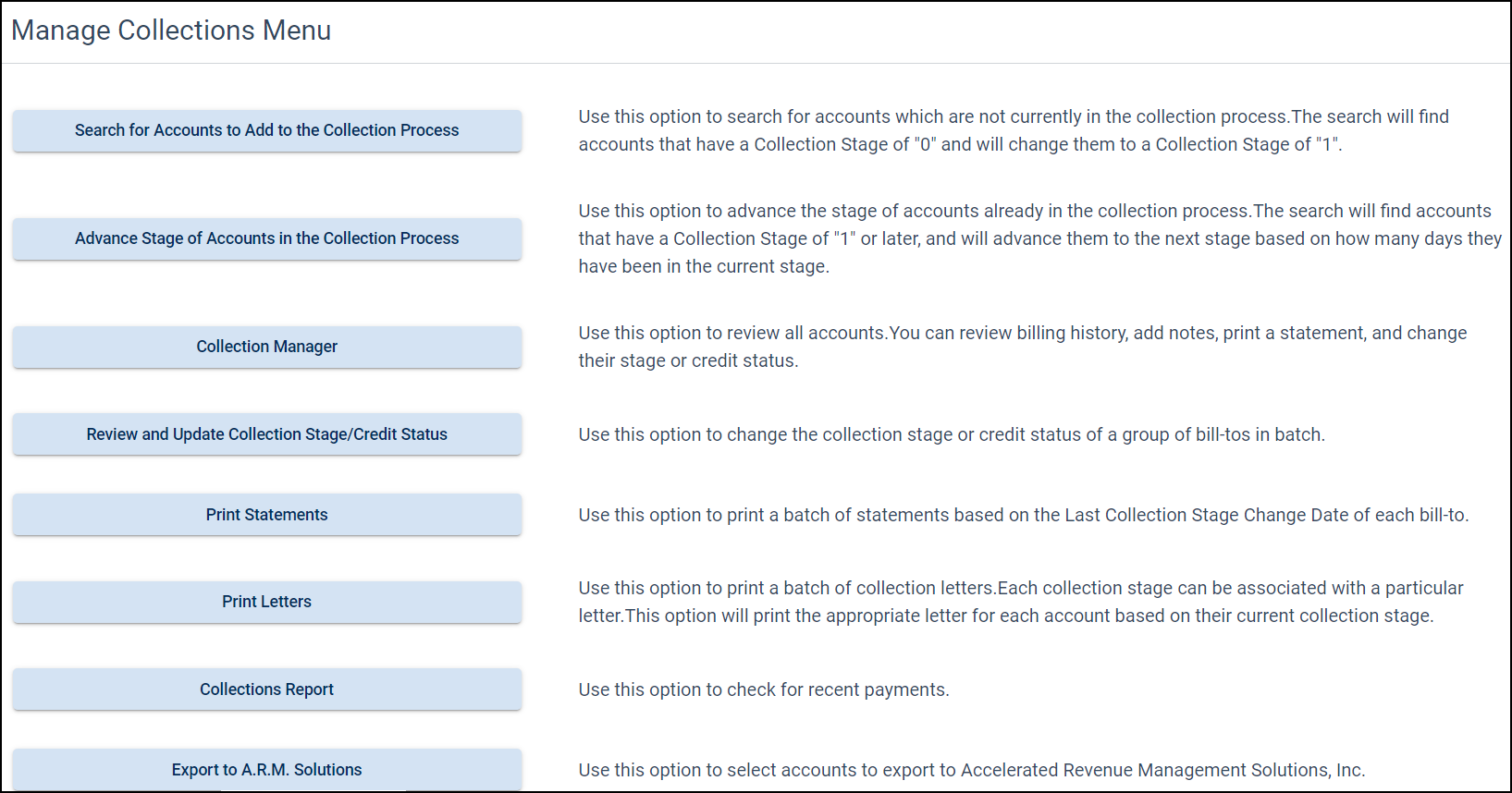Click the description about changing bill-tos in batch

click(x=952, y=434)
